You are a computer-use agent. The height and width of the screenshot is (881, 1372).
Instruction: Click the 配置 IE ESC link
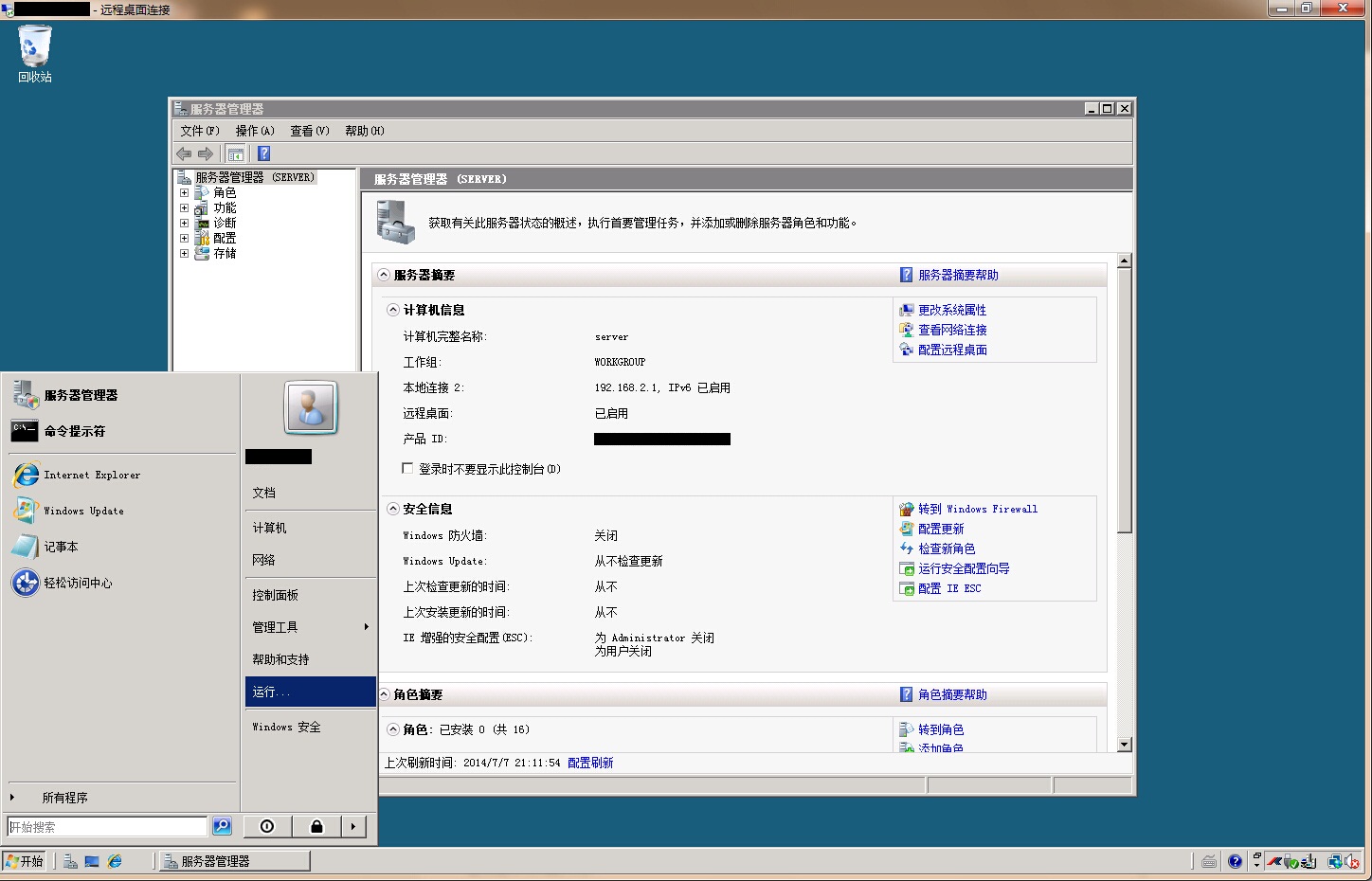click(x=949, y=588)
